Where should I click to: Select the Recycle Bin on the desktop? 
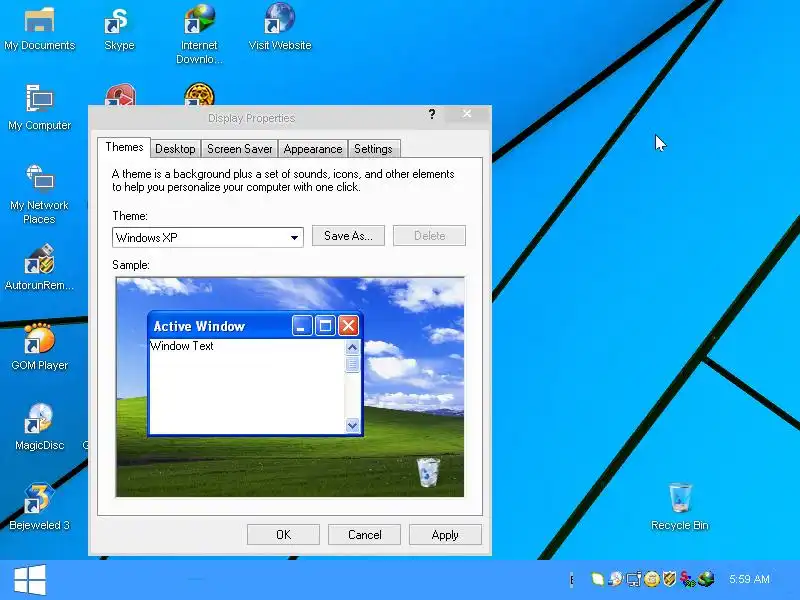click(x=680, y=507)
